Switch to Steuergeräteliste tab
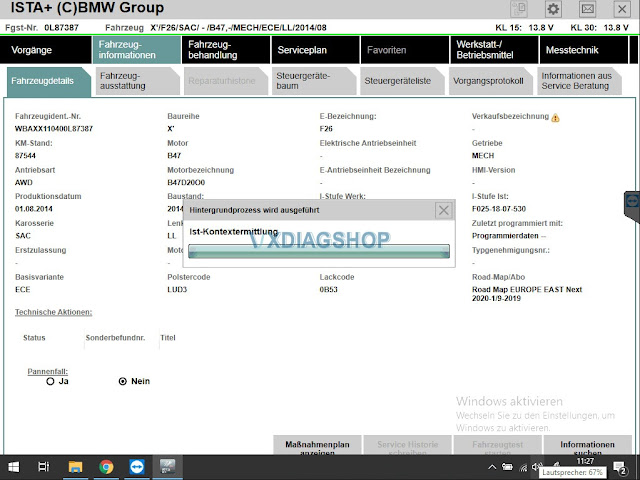 click(x=402, y=81)
